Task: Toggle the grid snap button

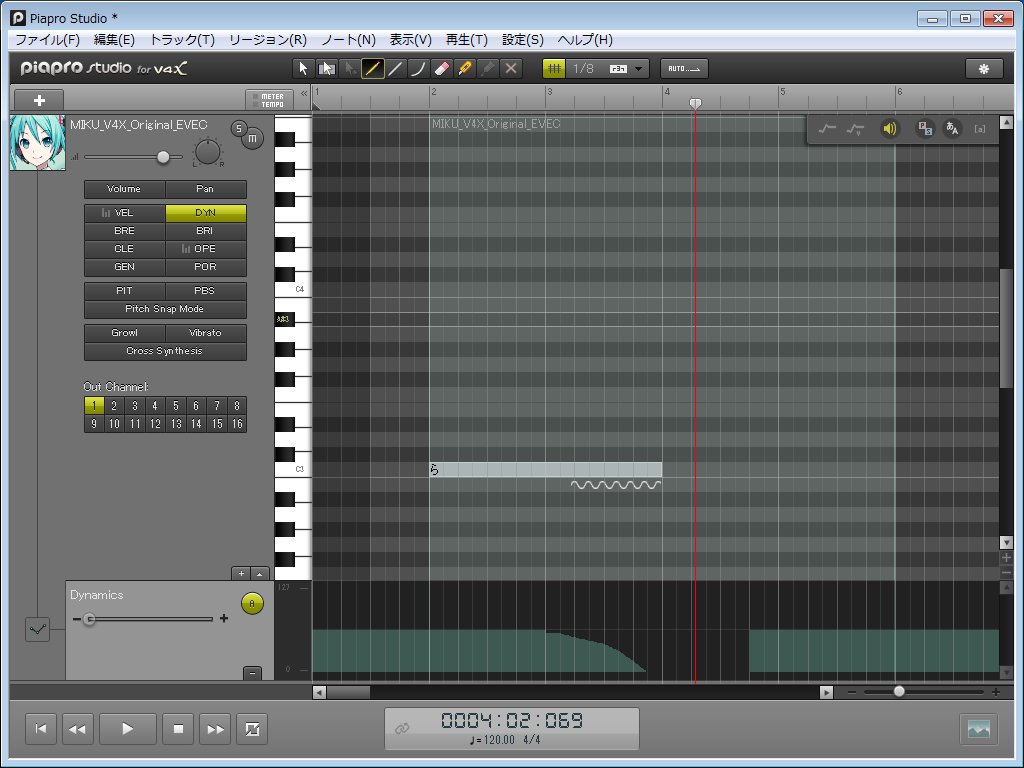Action: [x=554, y=68]
